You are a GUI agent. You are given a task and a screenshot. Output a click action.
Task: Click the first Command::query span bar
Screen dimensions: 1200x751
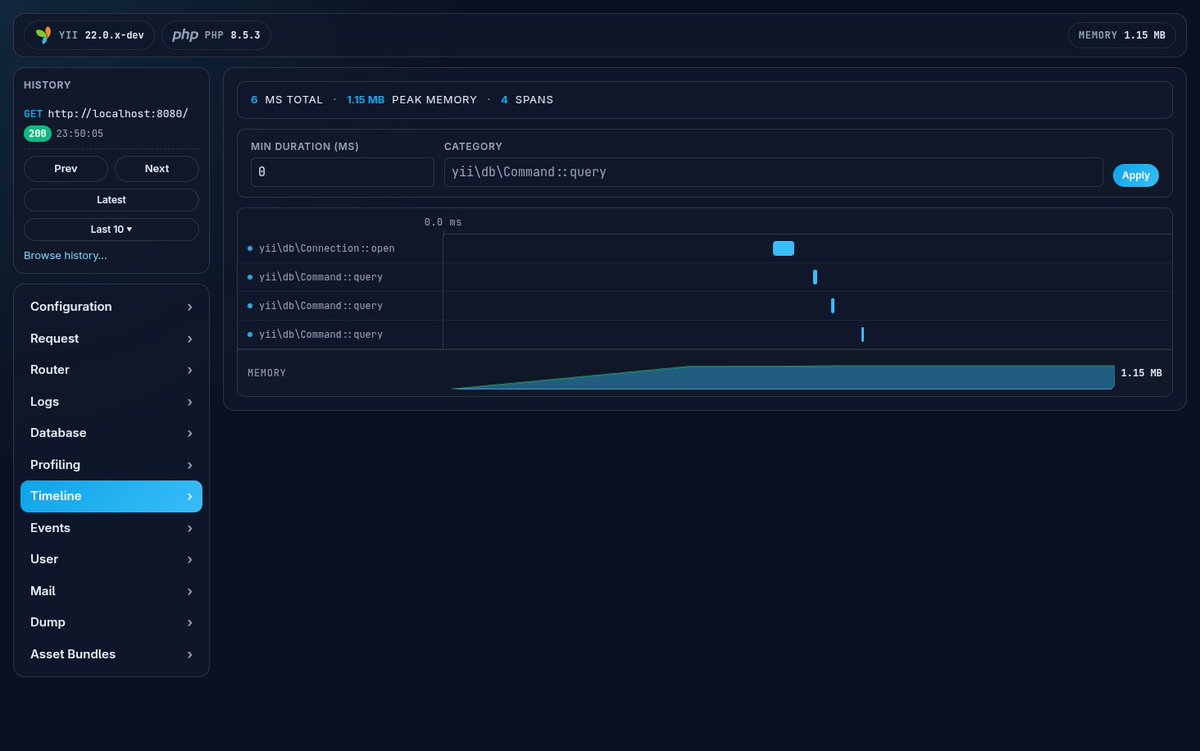coord(815,277)
